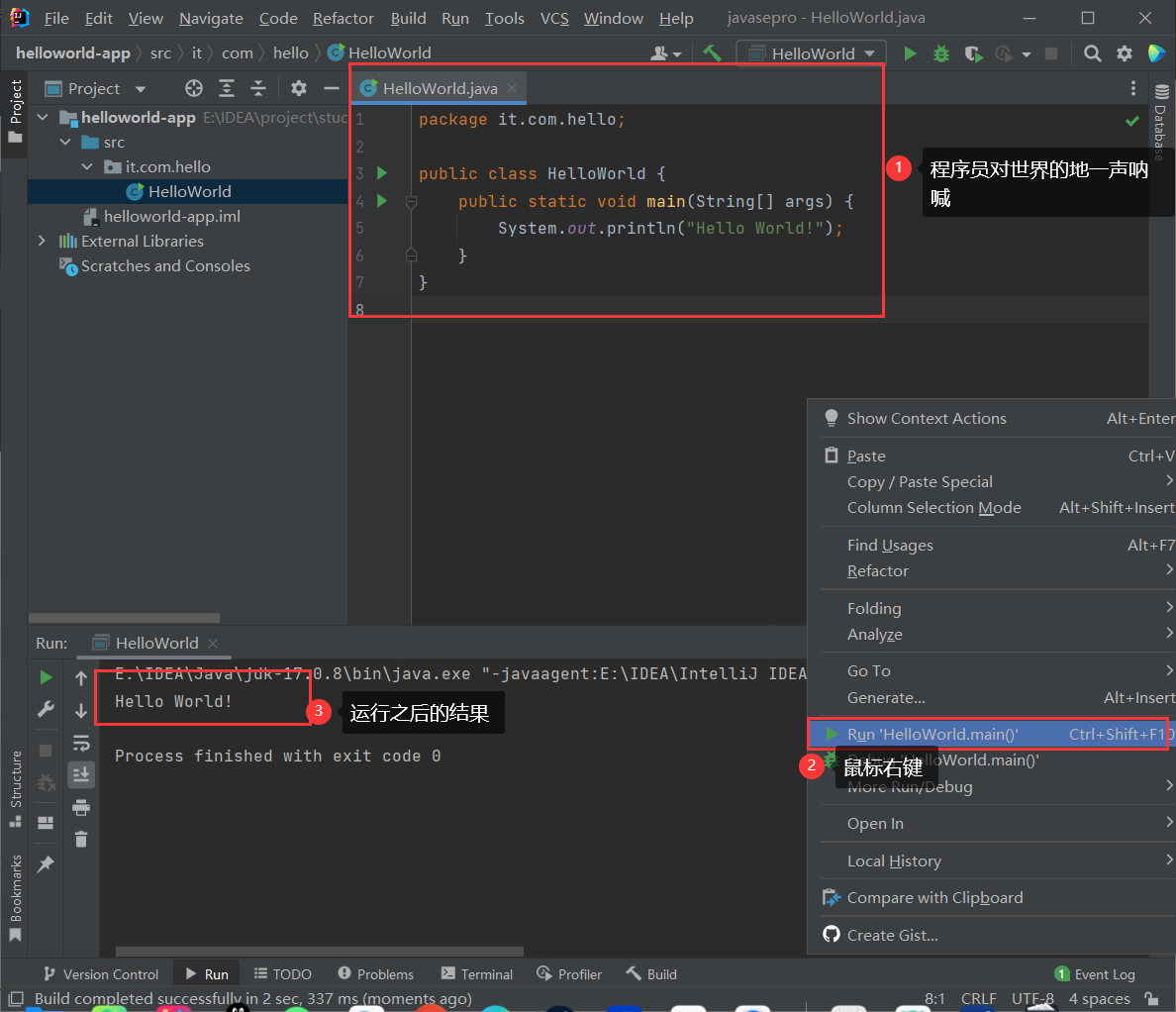Open Project panel options gear
Screen dimensions: 1176x1012
pos(299,88)
